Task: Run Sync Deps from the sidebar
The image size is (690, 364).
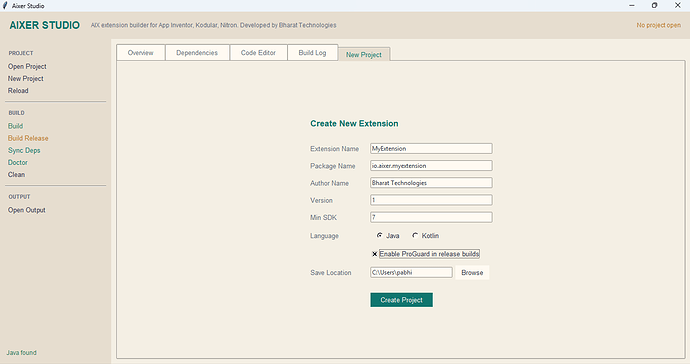Action: (24, 150)
